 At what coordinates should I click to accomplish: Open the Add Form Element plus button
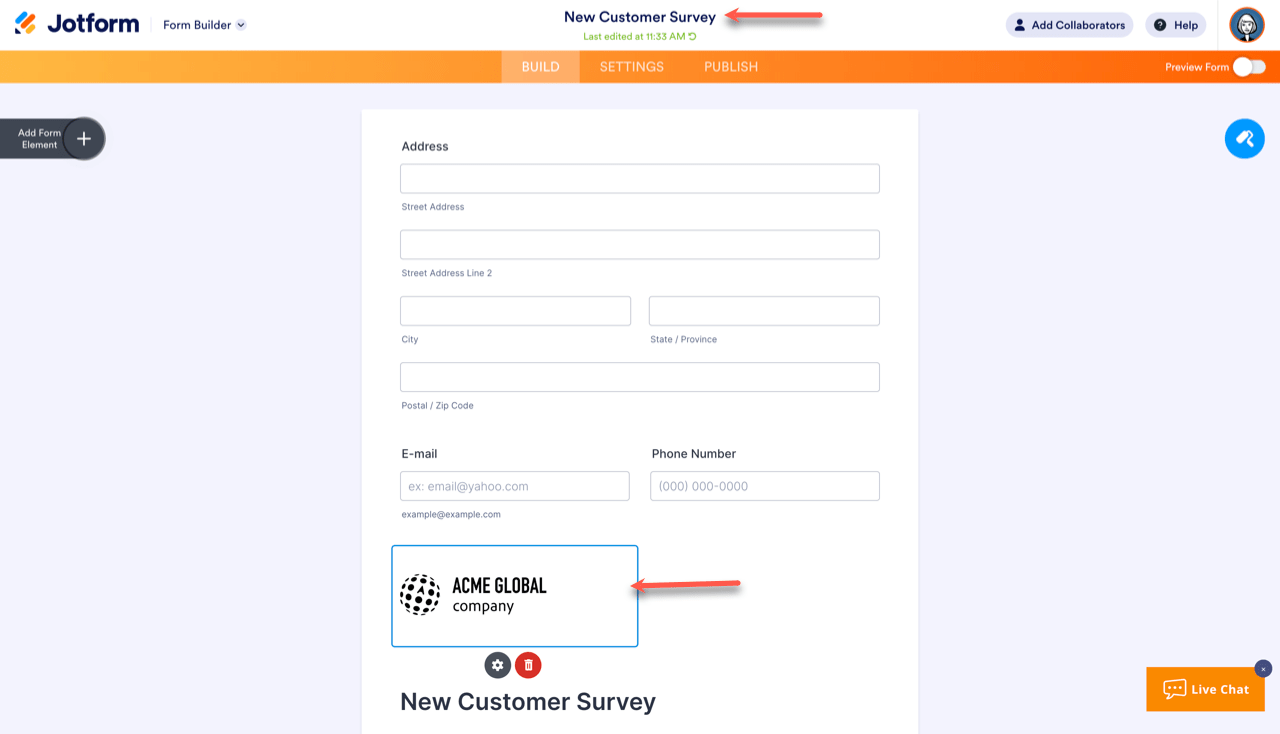point(84,139)
